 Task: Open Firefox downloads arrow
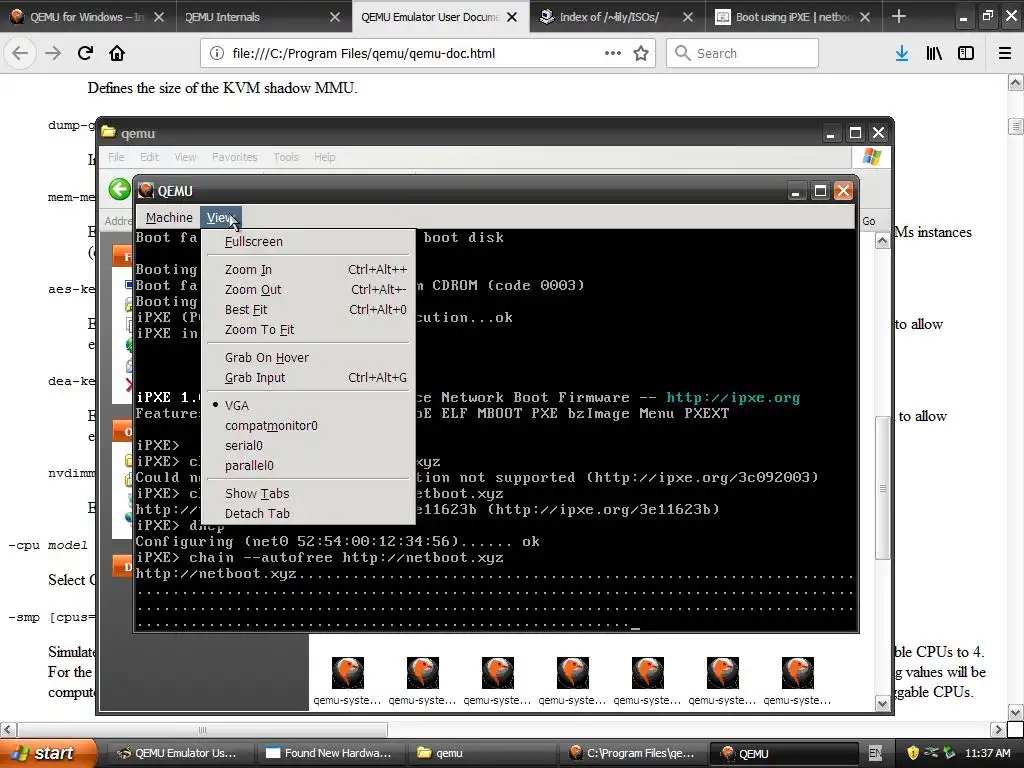(x=902, y=54)
